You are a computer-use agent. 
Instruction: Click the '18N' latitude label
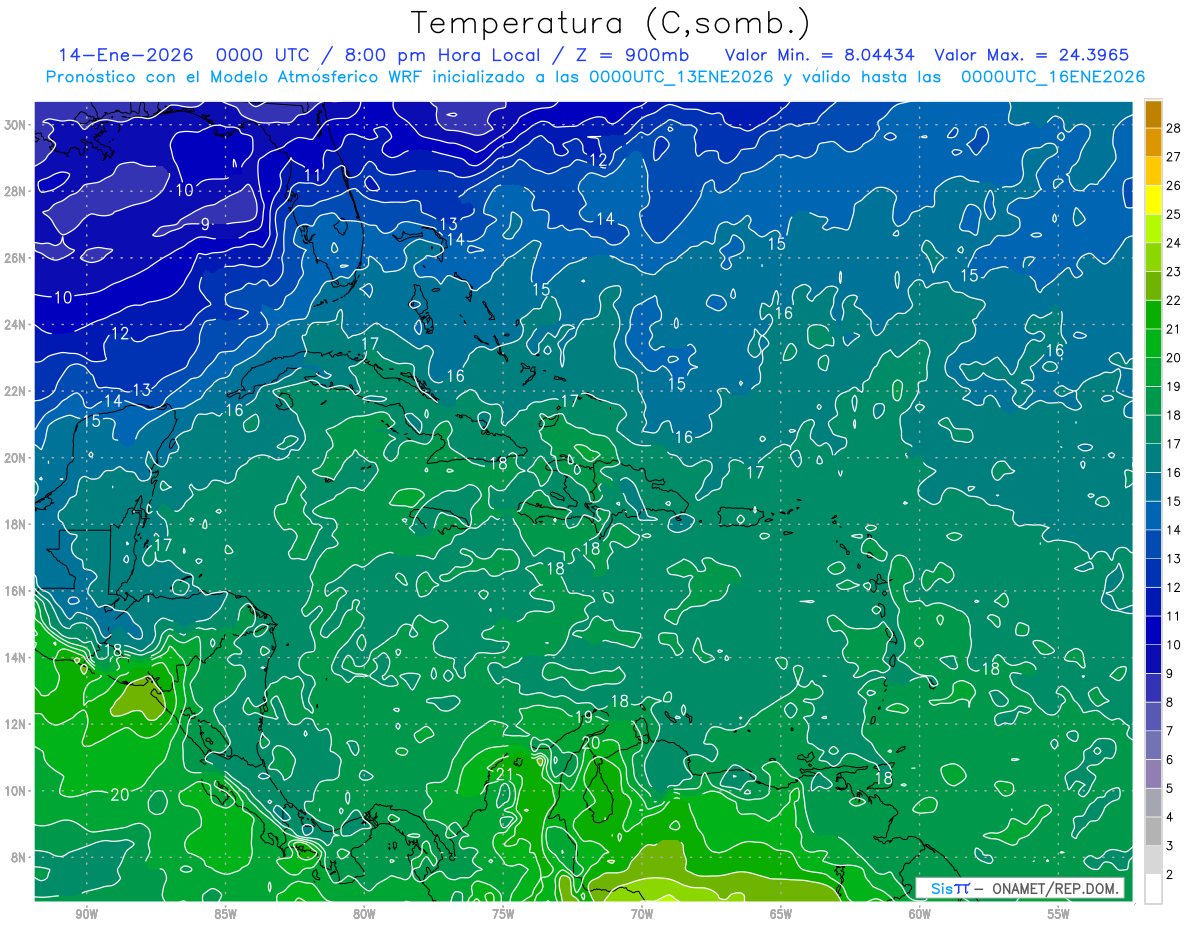[17, 524]
